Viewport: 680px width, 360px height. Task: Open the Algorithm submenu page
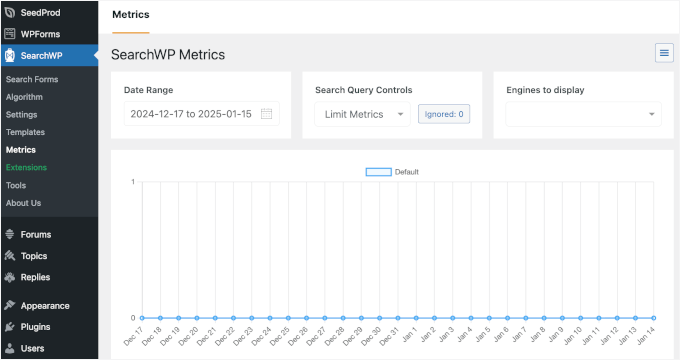point(24,97)
